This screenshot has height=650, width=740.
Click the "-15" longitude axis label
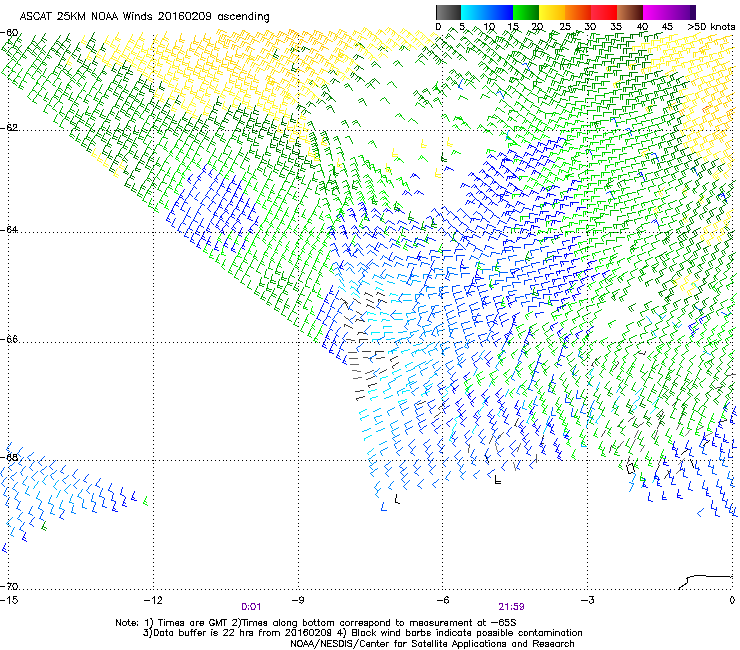point(9,600)
